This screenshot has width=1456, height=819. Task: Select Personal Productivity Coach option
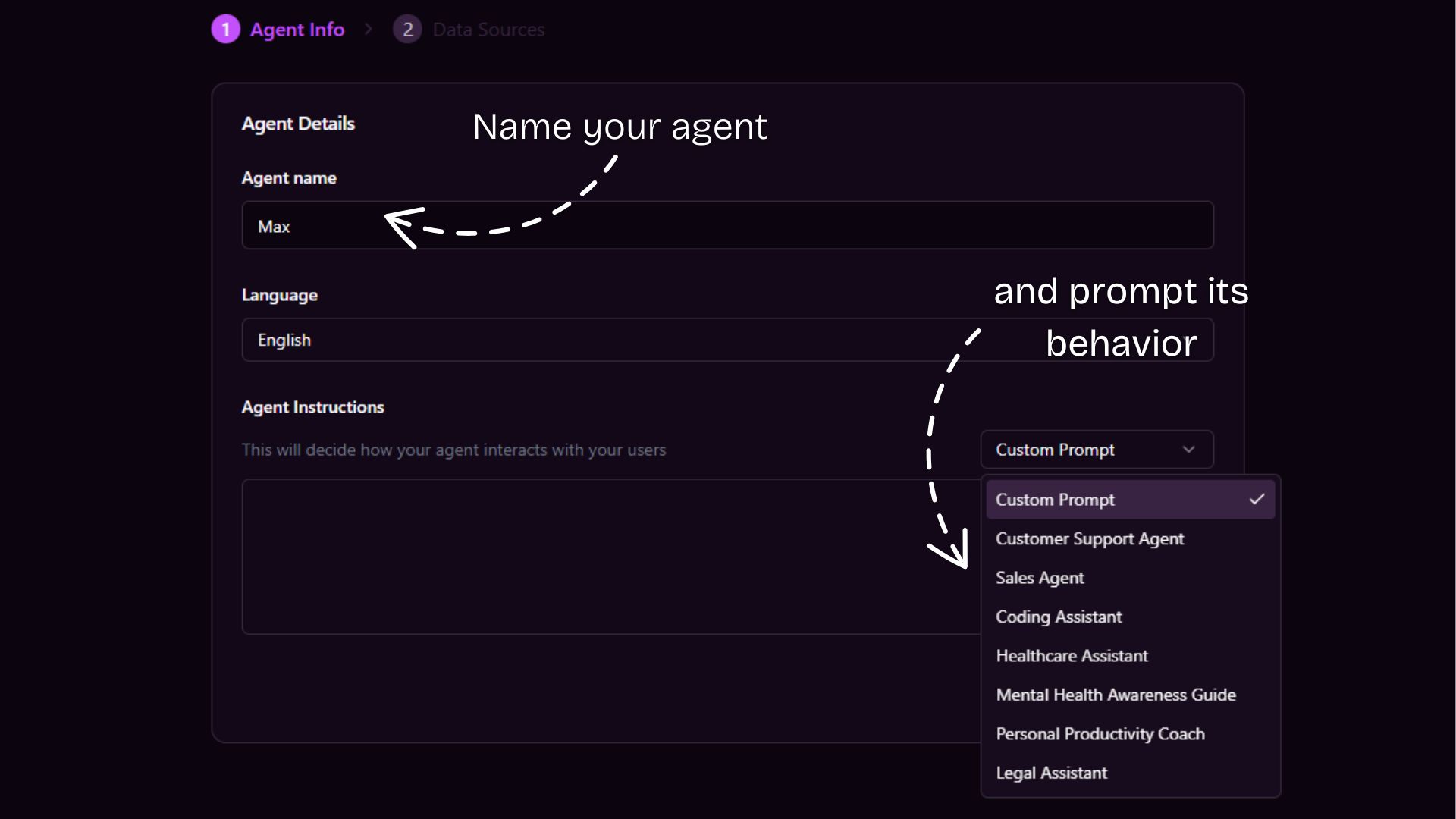click(1100, 734)
